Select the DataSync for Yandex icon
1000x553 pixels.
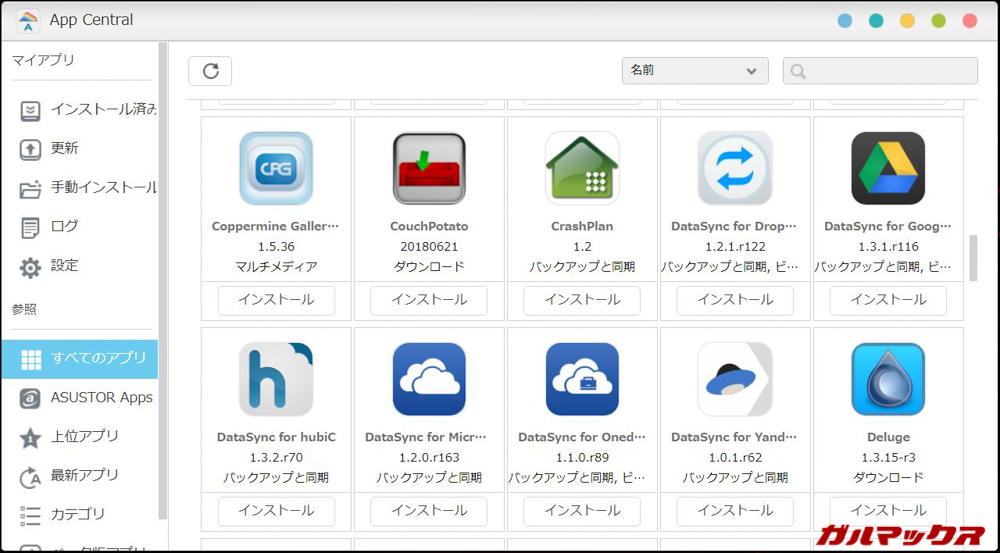(735, 379)
